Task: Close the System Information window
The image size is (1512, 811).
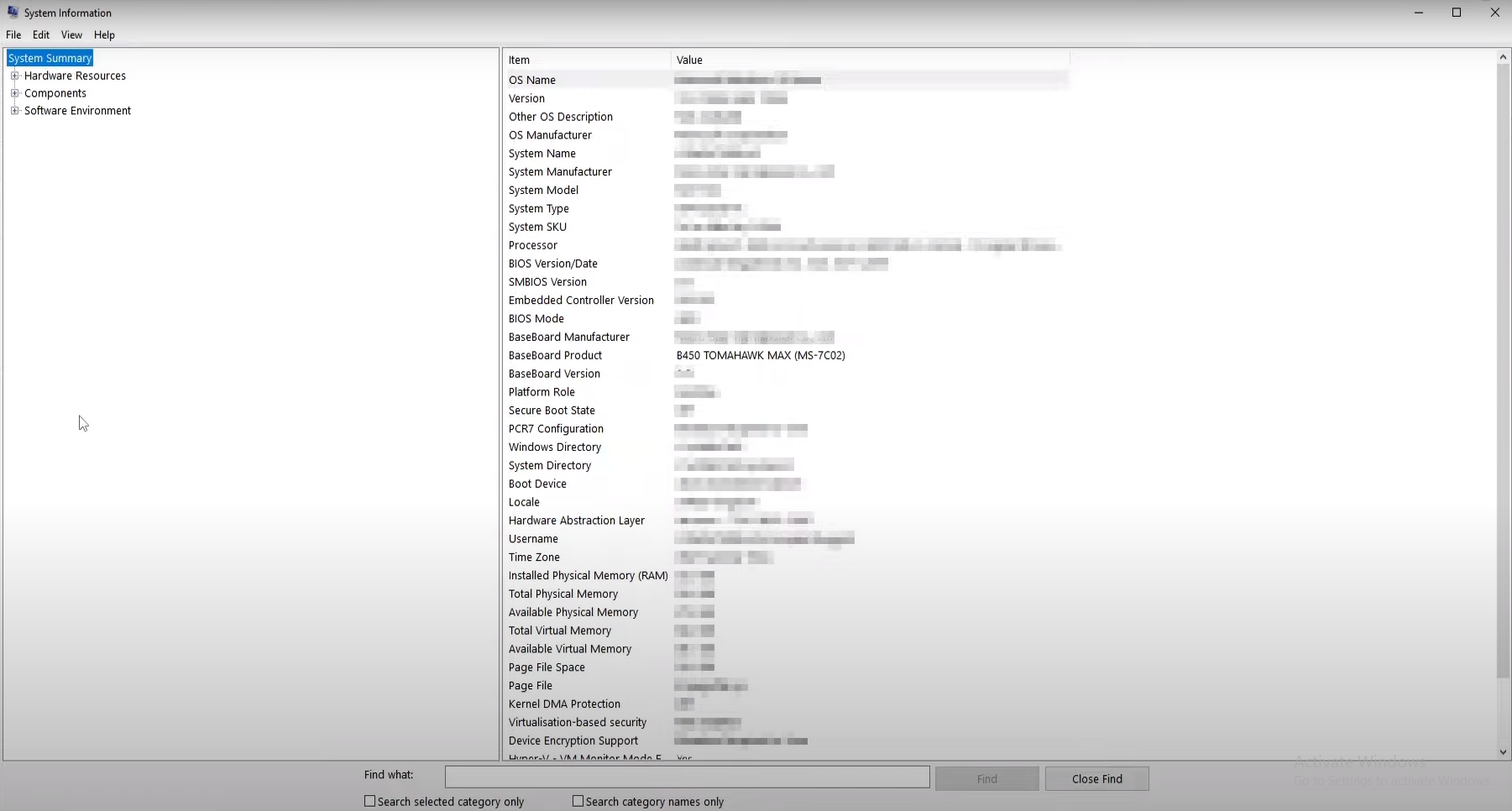Action: pos(1494,13)
